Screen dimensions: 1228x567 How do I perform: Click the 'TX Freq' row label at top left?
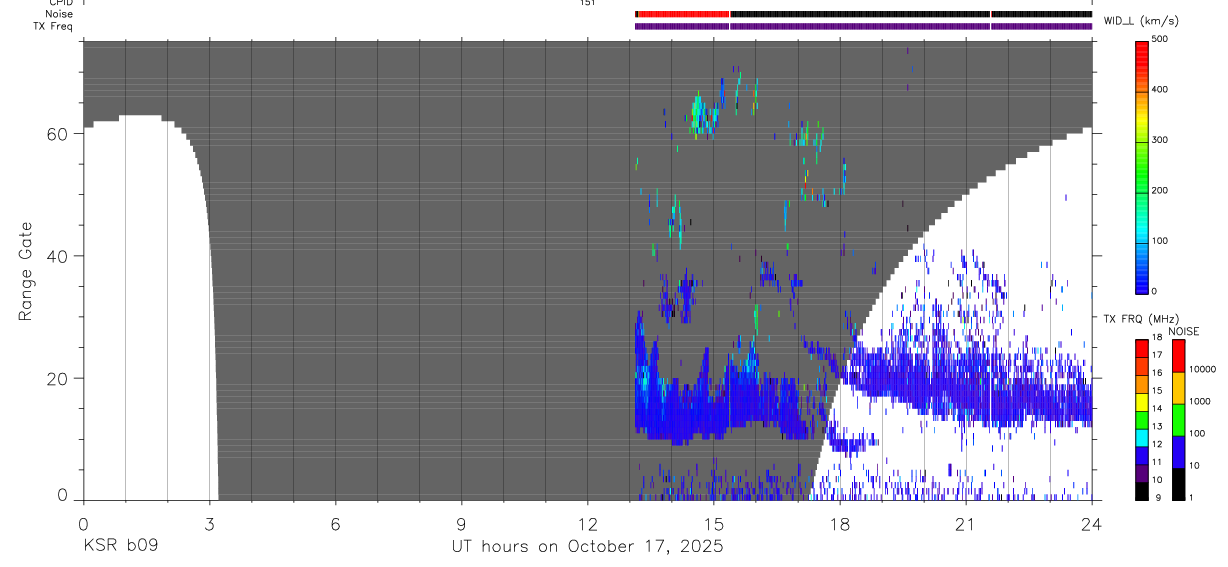[53, 27]
